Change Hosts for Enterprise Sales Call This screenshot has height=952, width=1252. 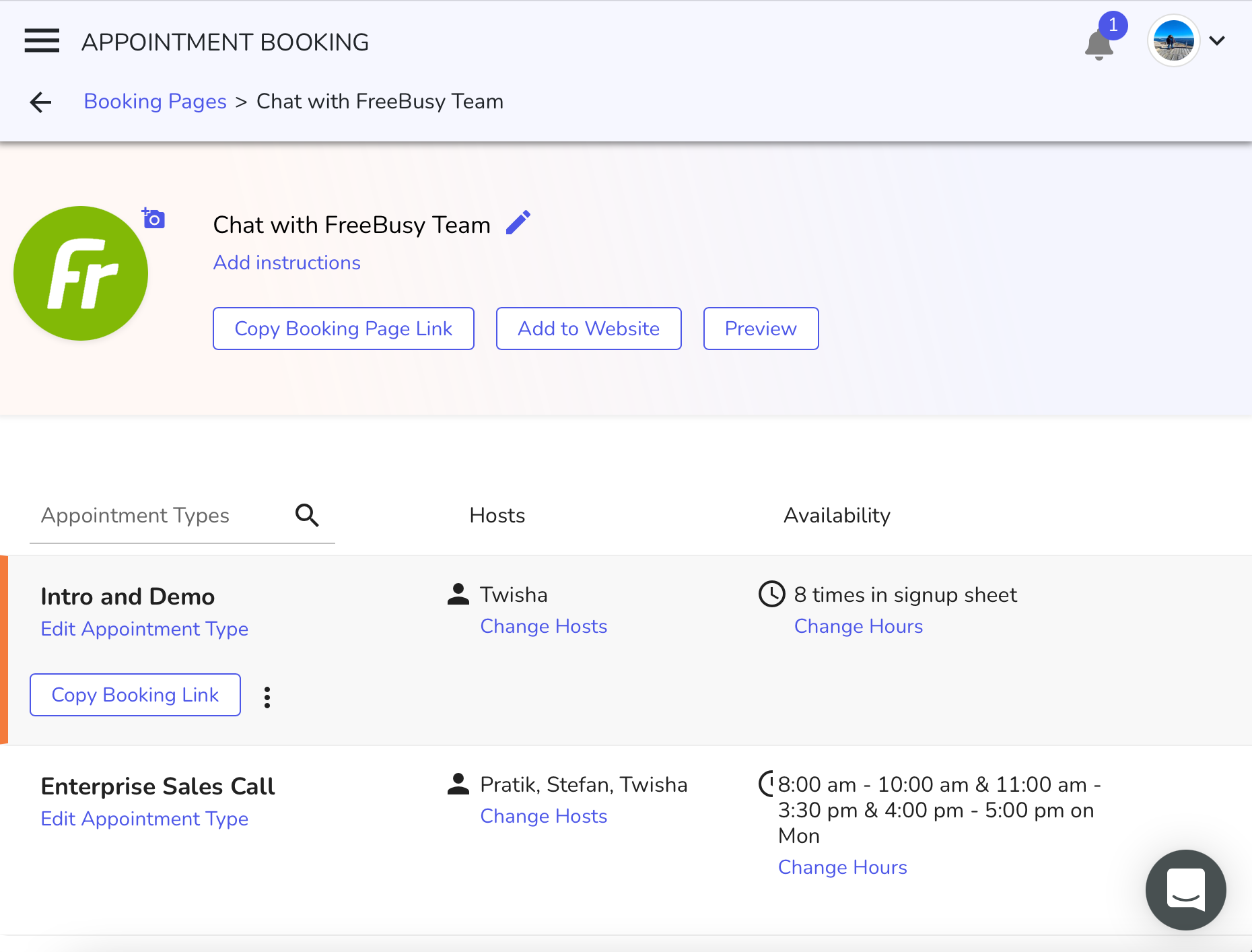click(x=544, y=816)
